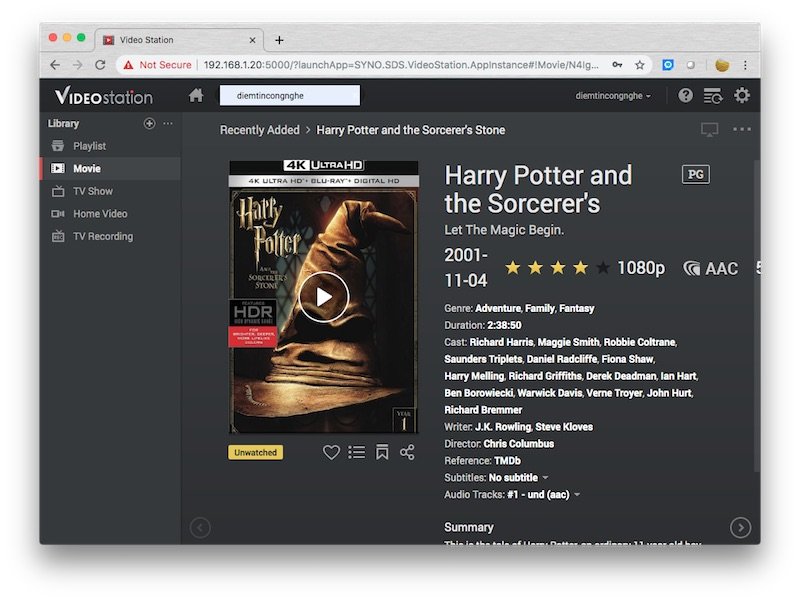Go to next movie arrow

click(740, 528)
